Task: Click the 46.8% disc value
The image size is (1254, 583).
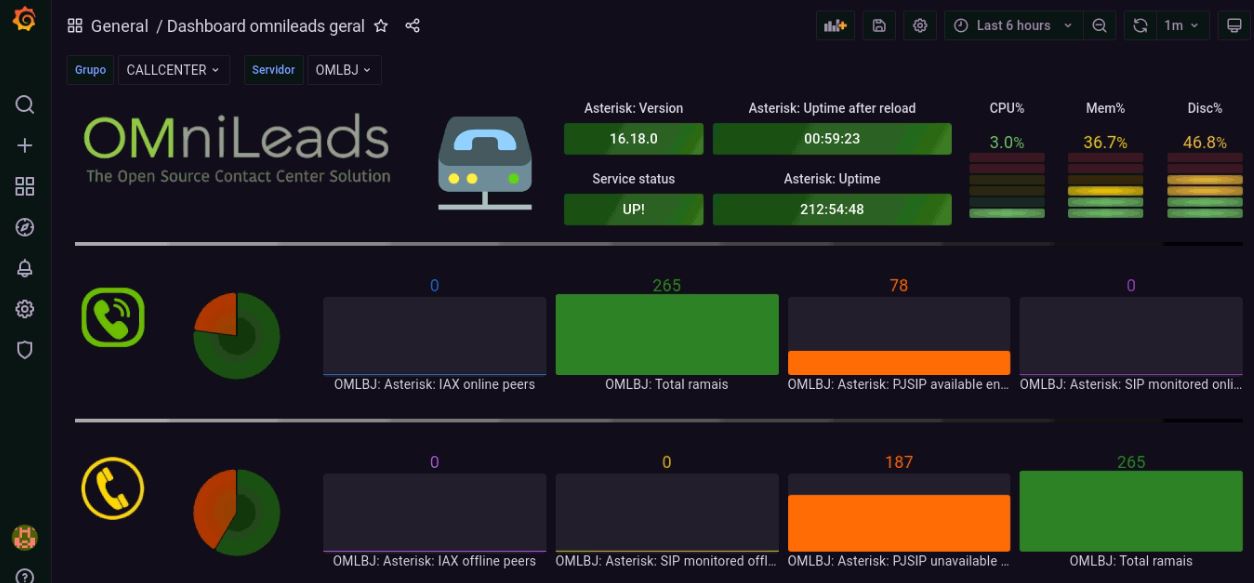Action: click(1204, 142)
